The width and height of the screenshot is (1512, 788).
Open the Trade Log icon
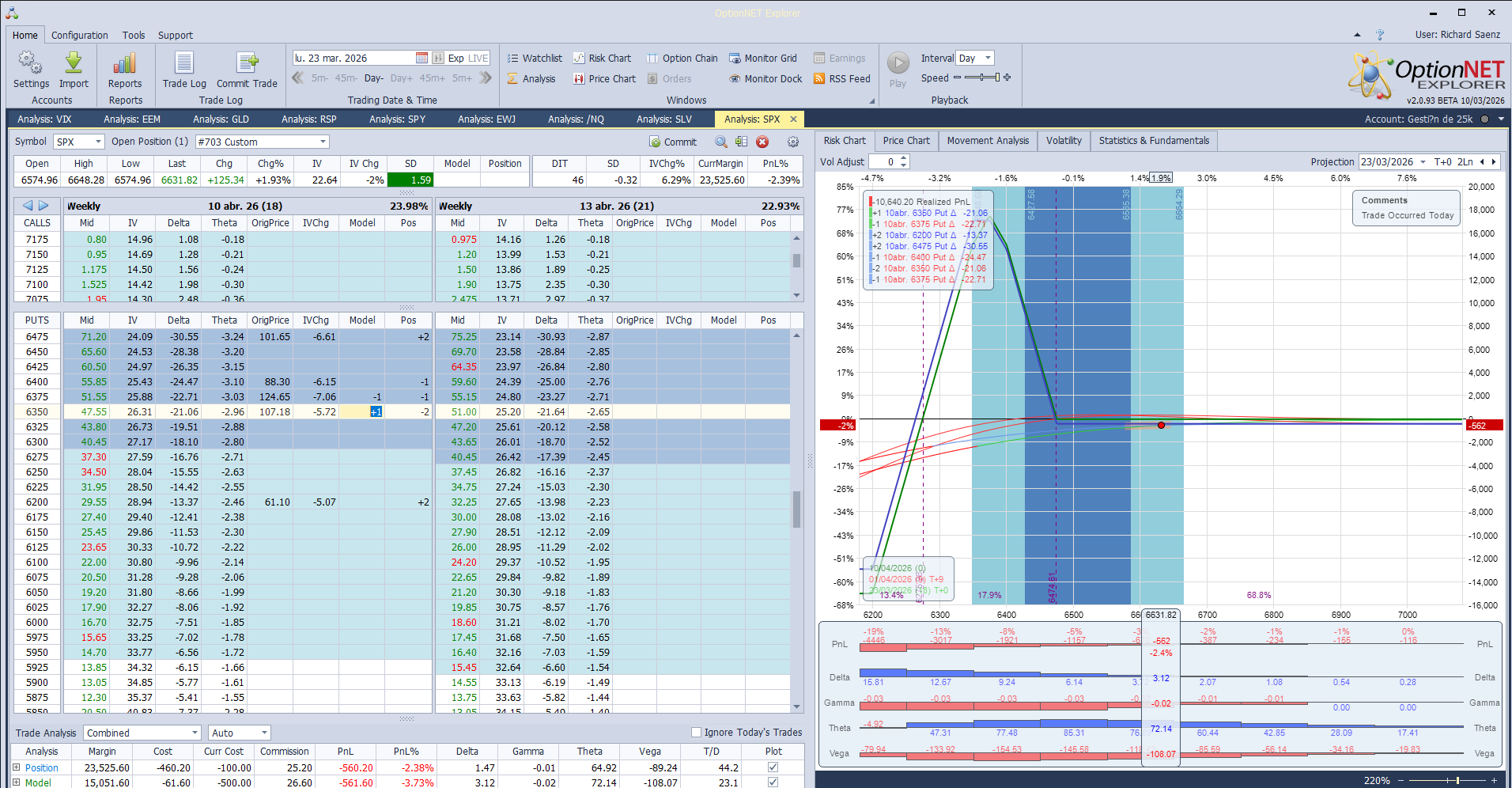click(x=183, y=63)
